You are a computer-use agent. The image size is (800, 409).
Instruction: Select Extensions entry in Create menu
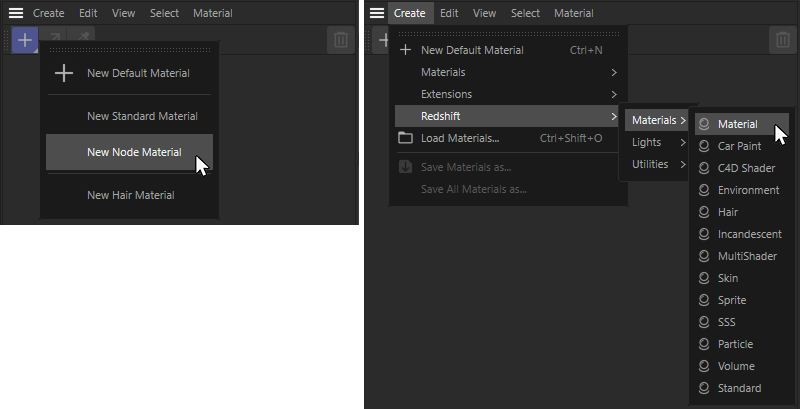tap(508, 94)
